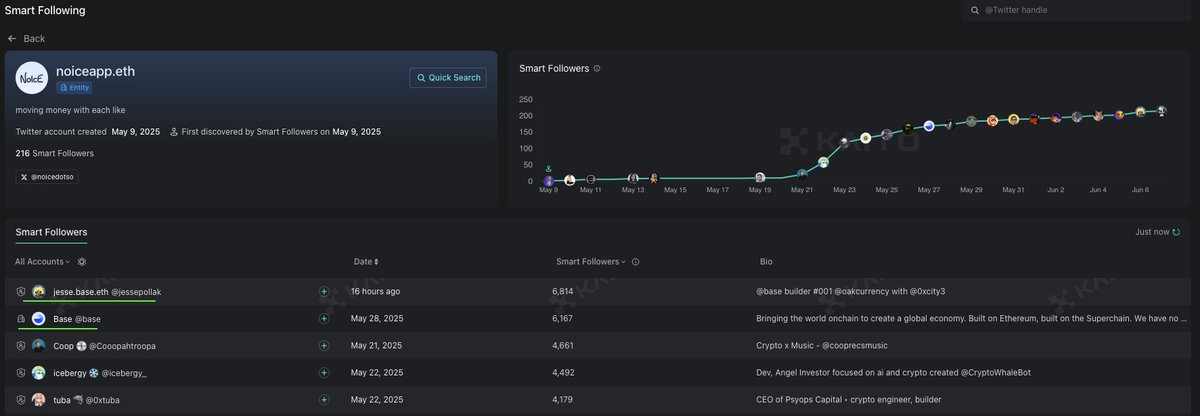This screenshot has width=1200, height=416.
Task: Click the first avatar marker at May 9
Action: (x=548, y=180)
